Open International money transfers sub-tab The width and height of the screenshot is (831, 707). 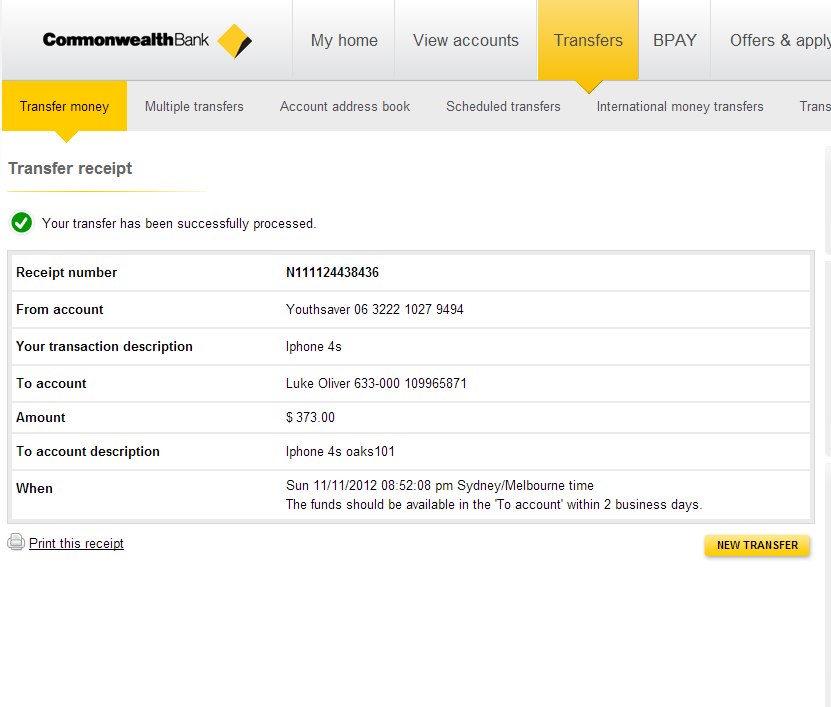pos(680,107)
